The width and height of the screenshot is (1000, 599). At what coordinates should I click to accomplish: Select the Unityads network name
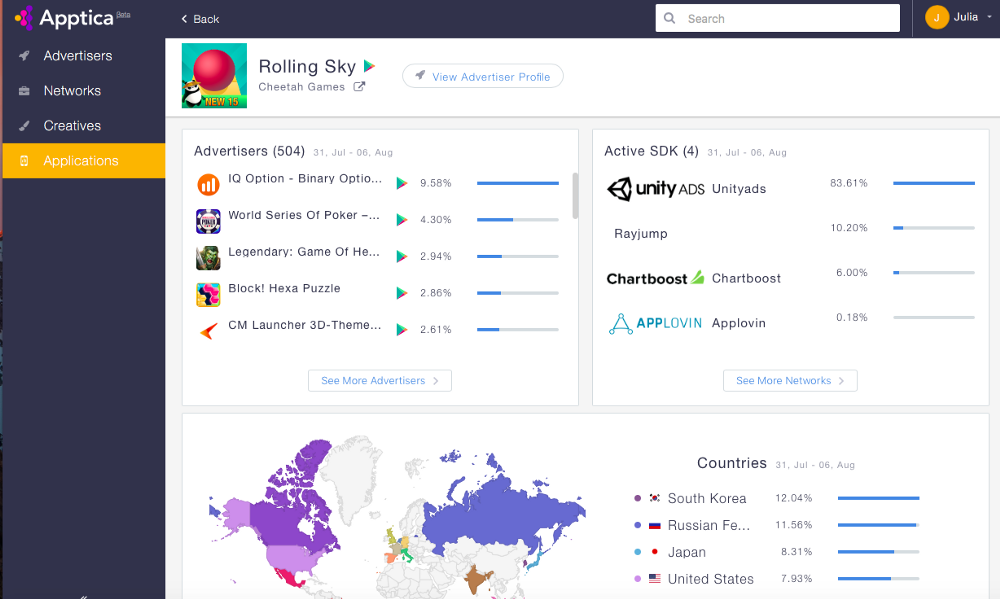(739, 189)
